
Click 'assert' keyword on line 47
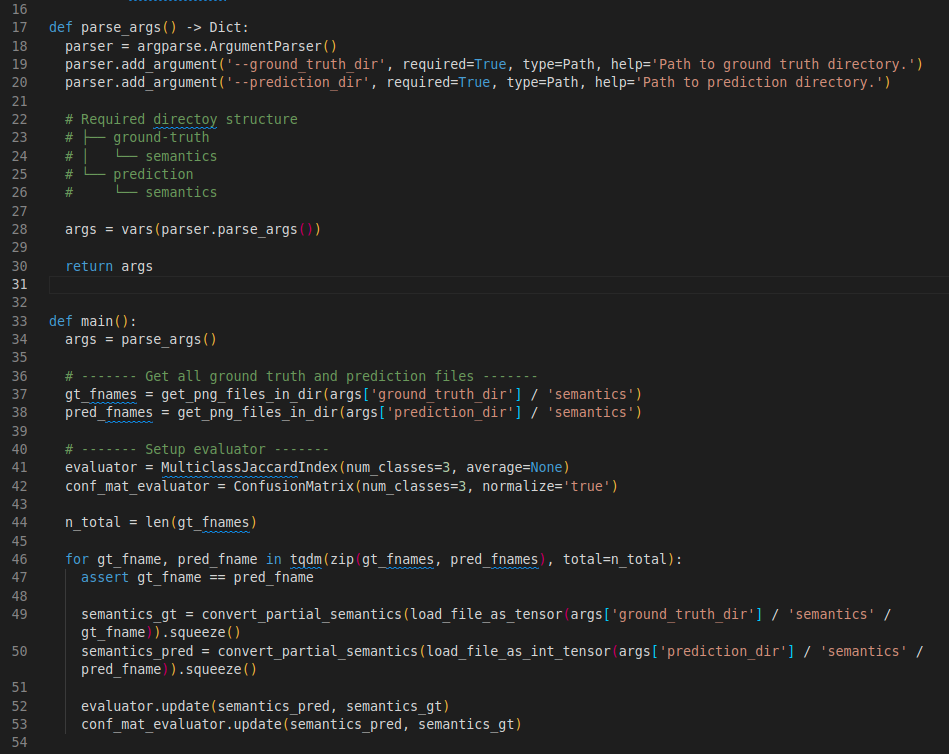click(x=105, y=577)
